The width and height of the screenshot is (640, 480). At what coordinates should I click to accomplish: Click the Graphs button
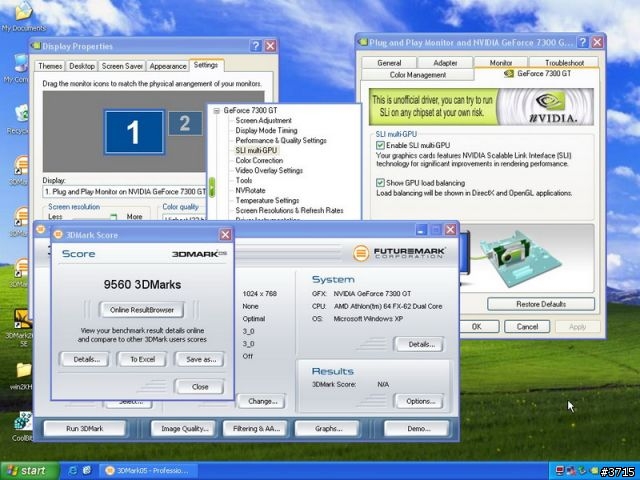point(328,429)
